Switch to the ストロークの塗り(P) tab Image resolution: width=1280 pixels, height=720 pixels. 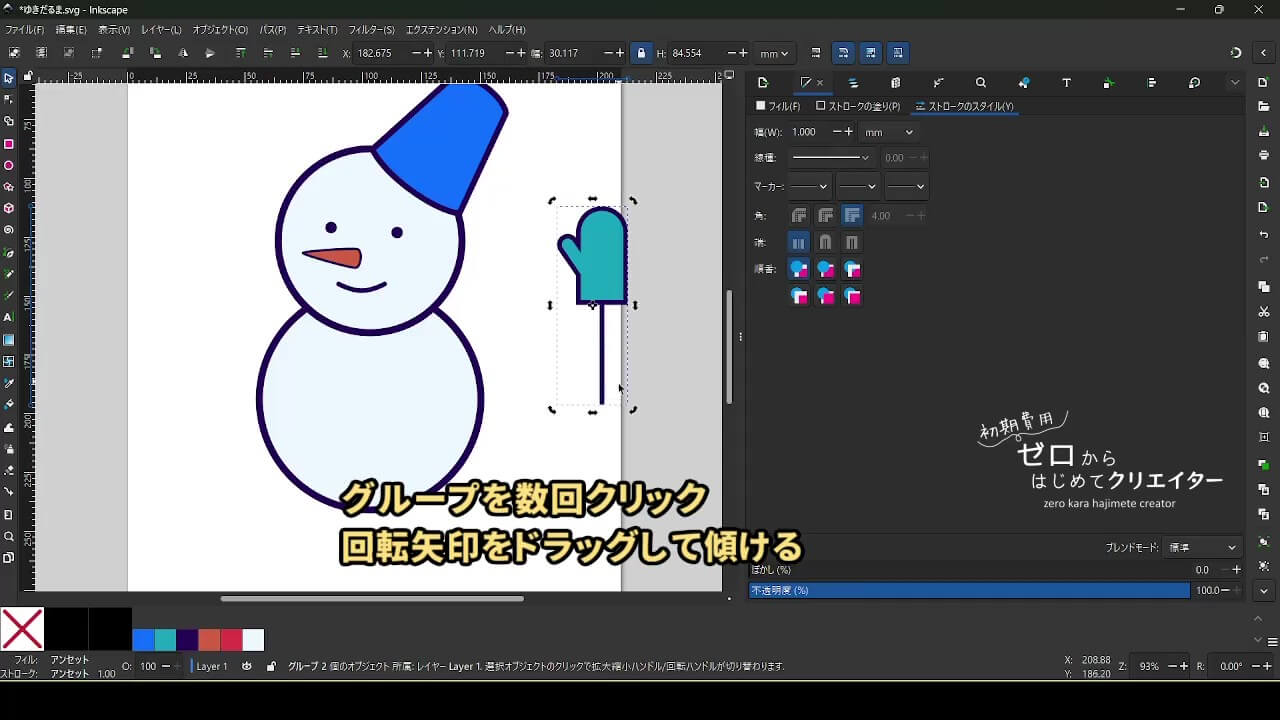point(858,106)
